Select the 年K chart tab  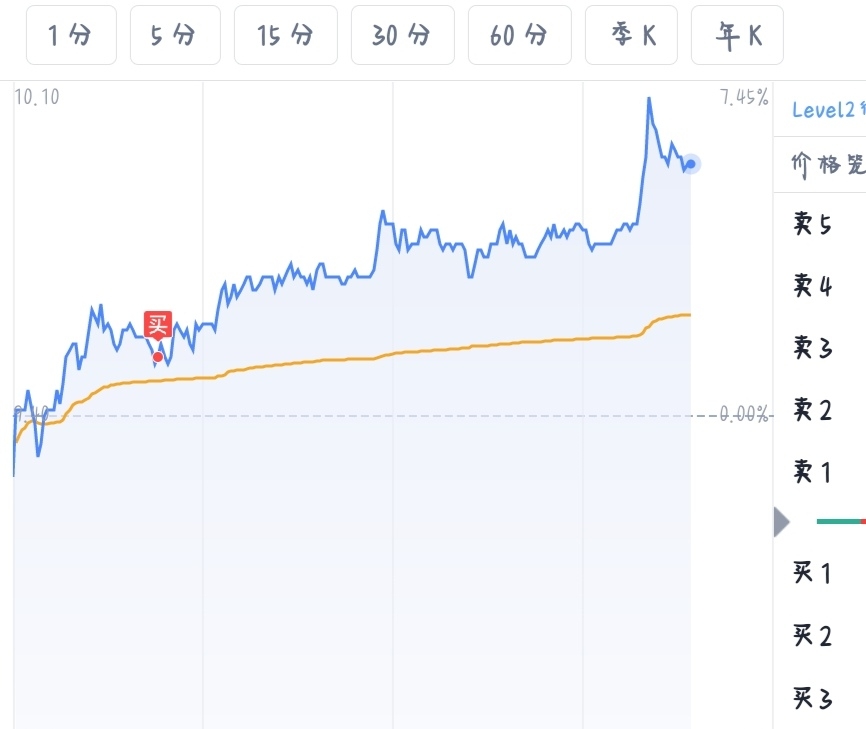(737, 36)
